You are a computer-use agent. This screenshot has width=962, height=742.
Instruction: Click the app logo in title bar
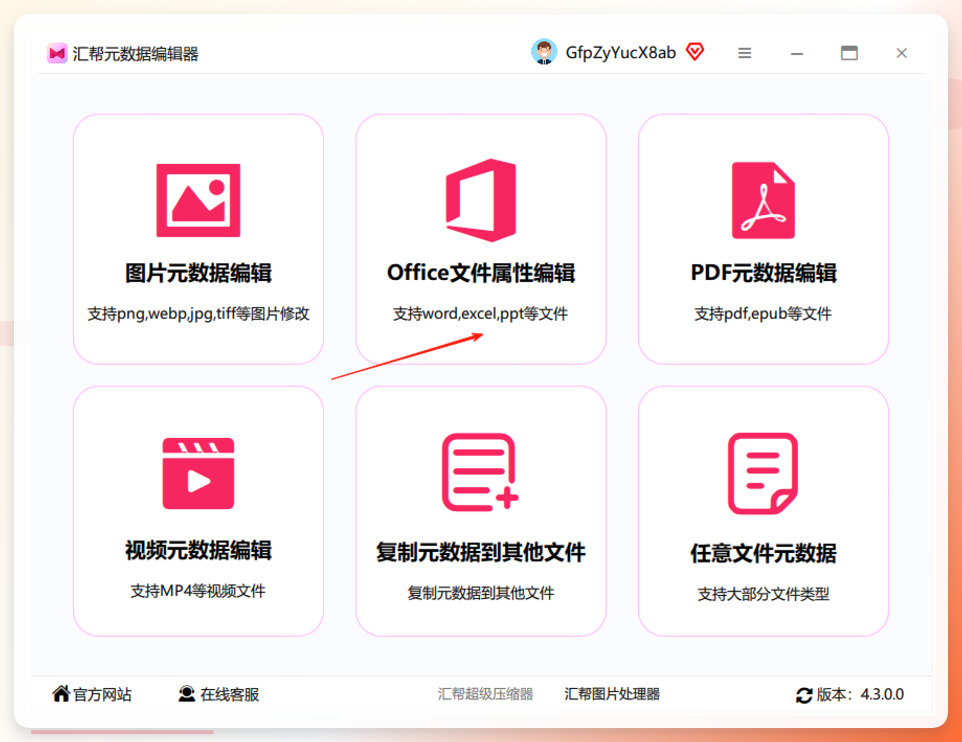pos(57,53)
